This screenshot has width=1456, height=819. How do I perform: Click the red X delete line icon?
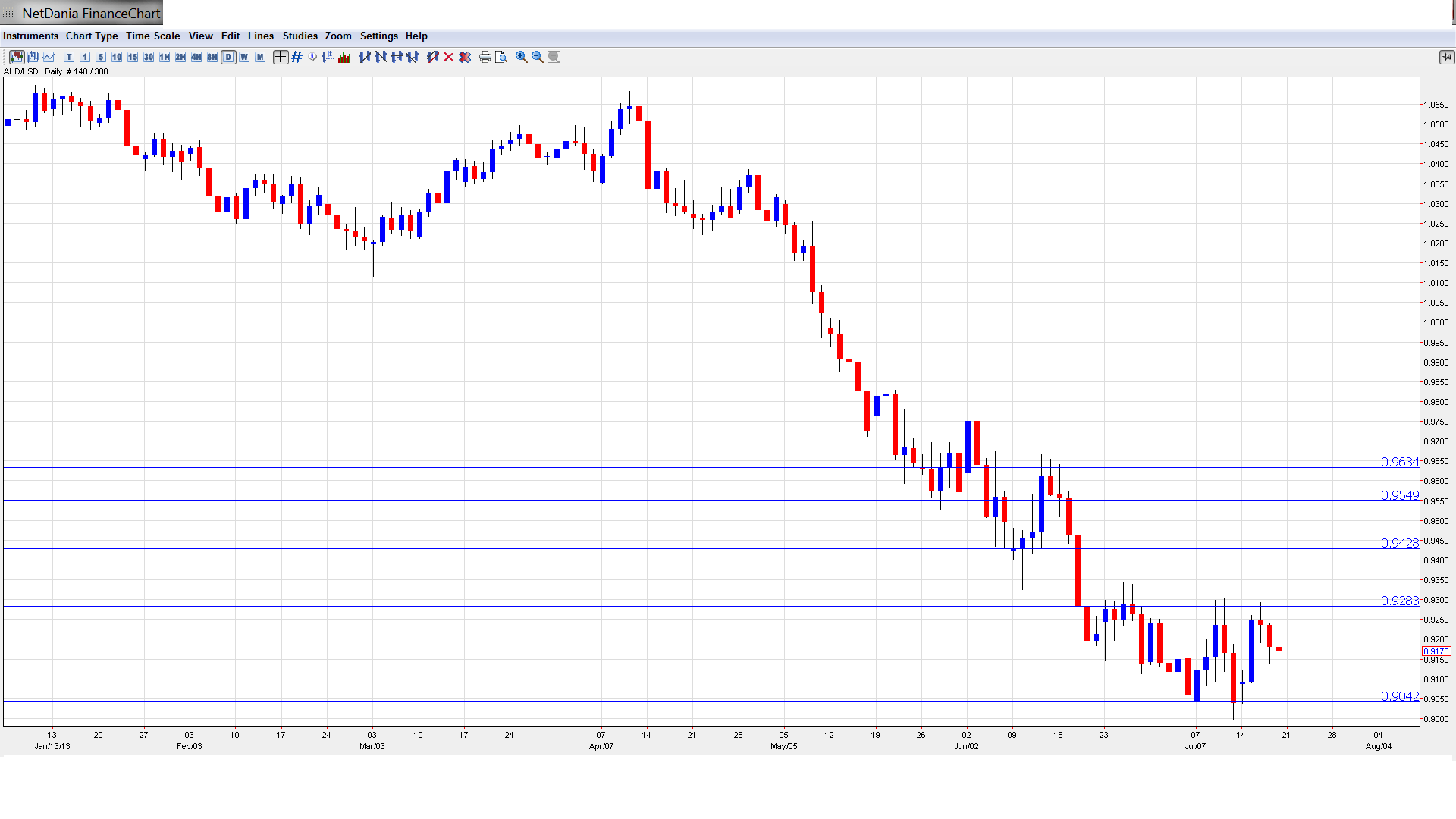(449, 57)
